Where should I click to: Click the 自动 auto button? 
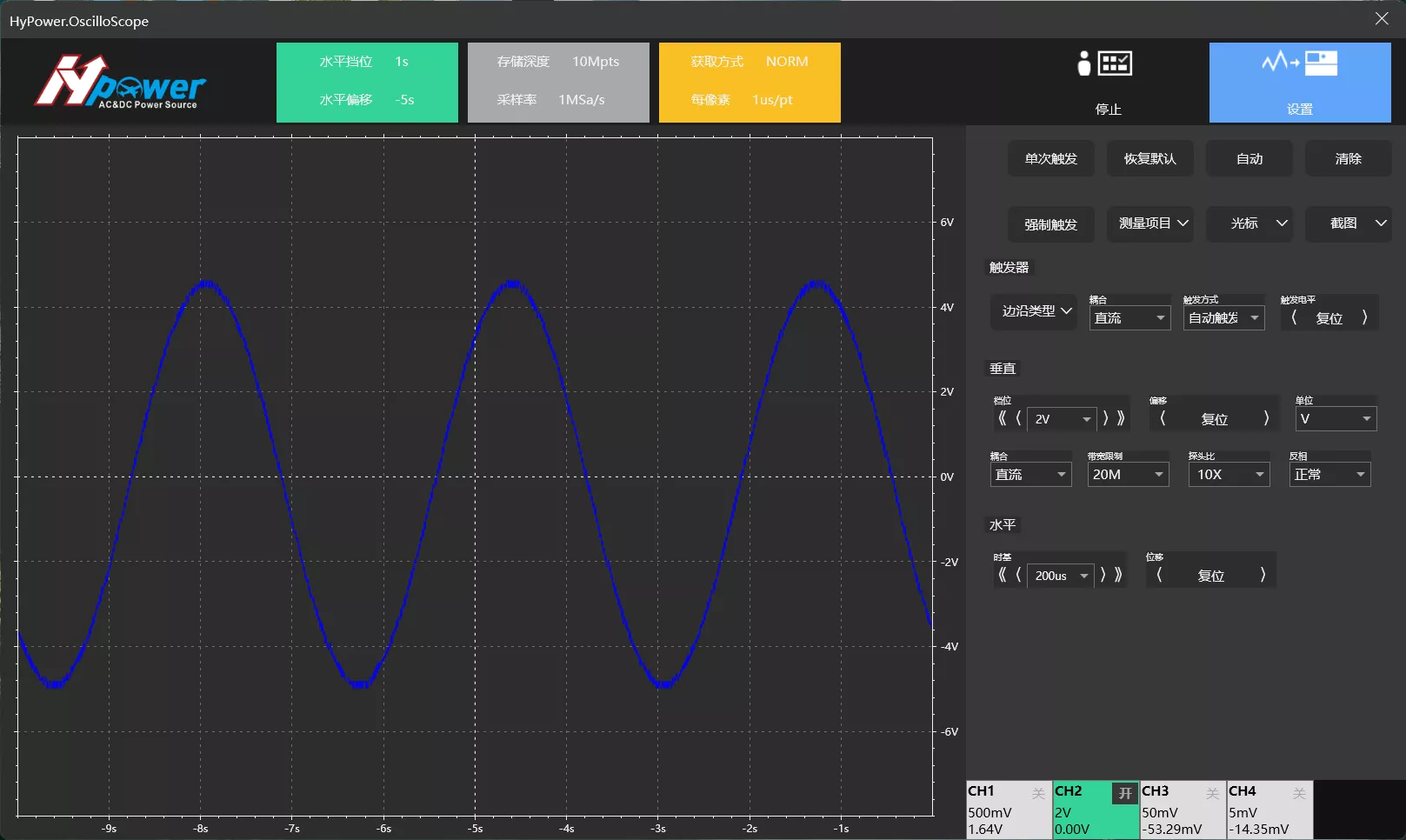(1249, 159)
